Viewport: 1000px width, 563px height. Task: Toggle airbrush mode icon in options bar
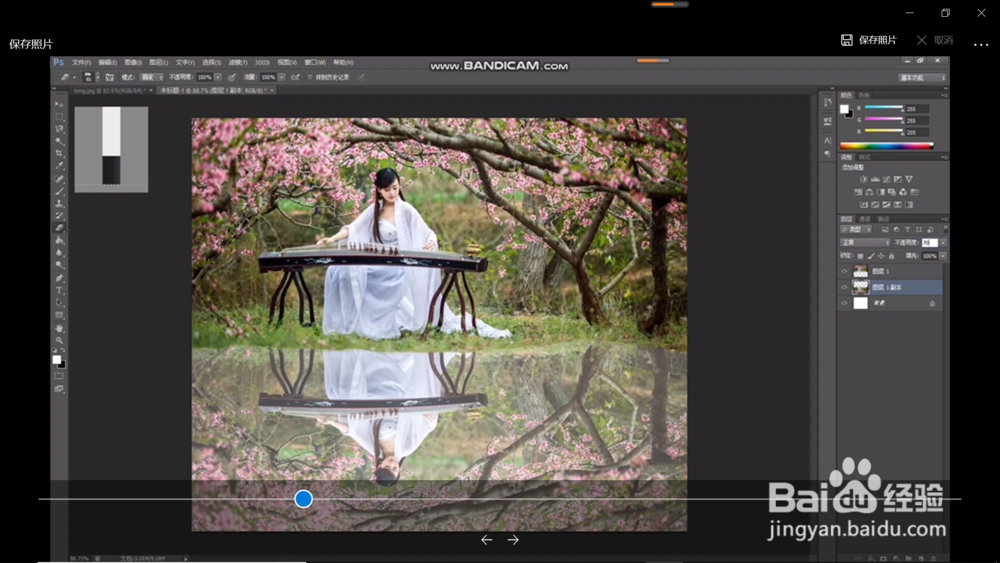(295, 77)
